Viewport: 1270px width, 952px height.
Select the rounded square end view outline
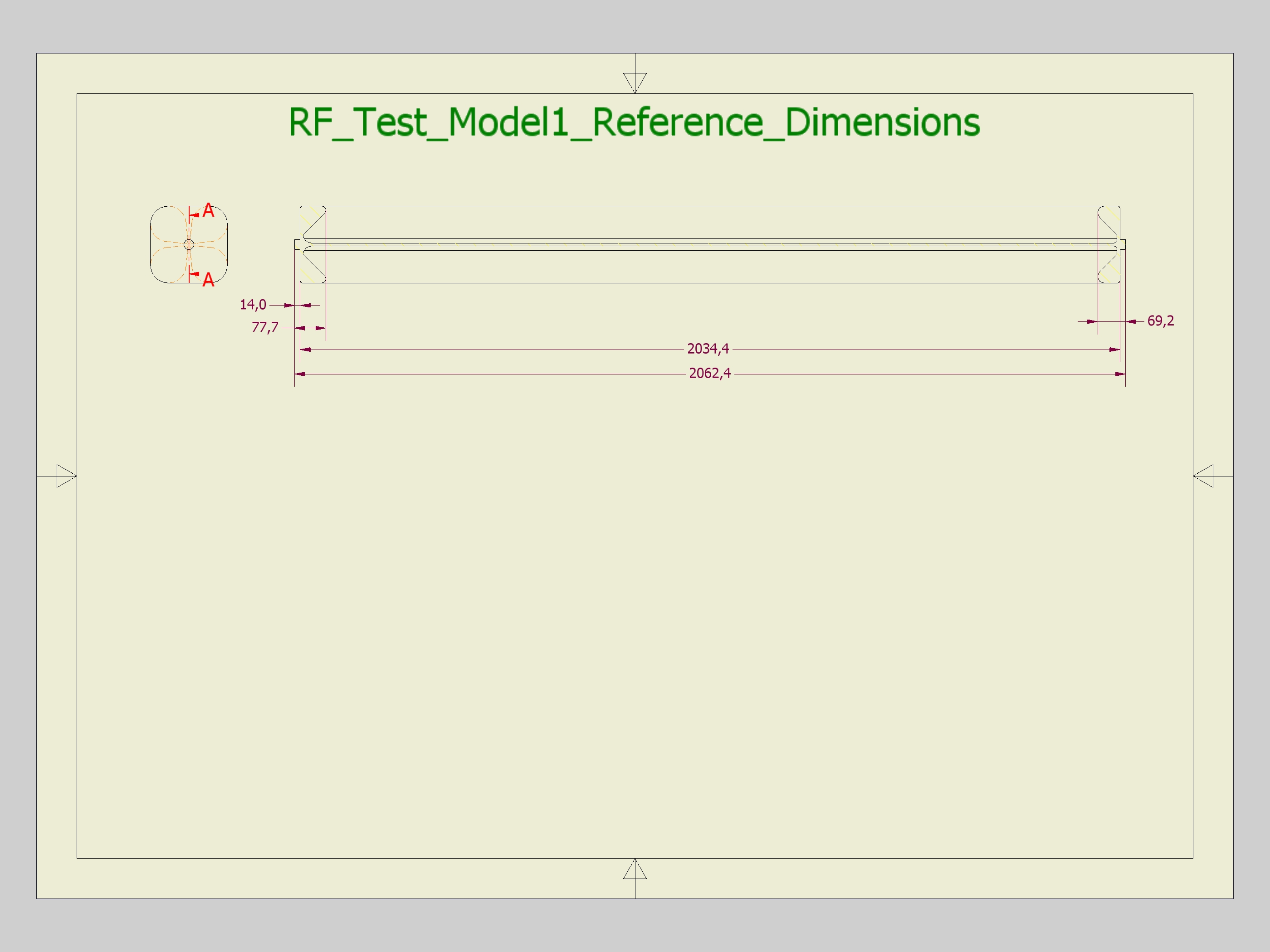click(x=151, y=244)
